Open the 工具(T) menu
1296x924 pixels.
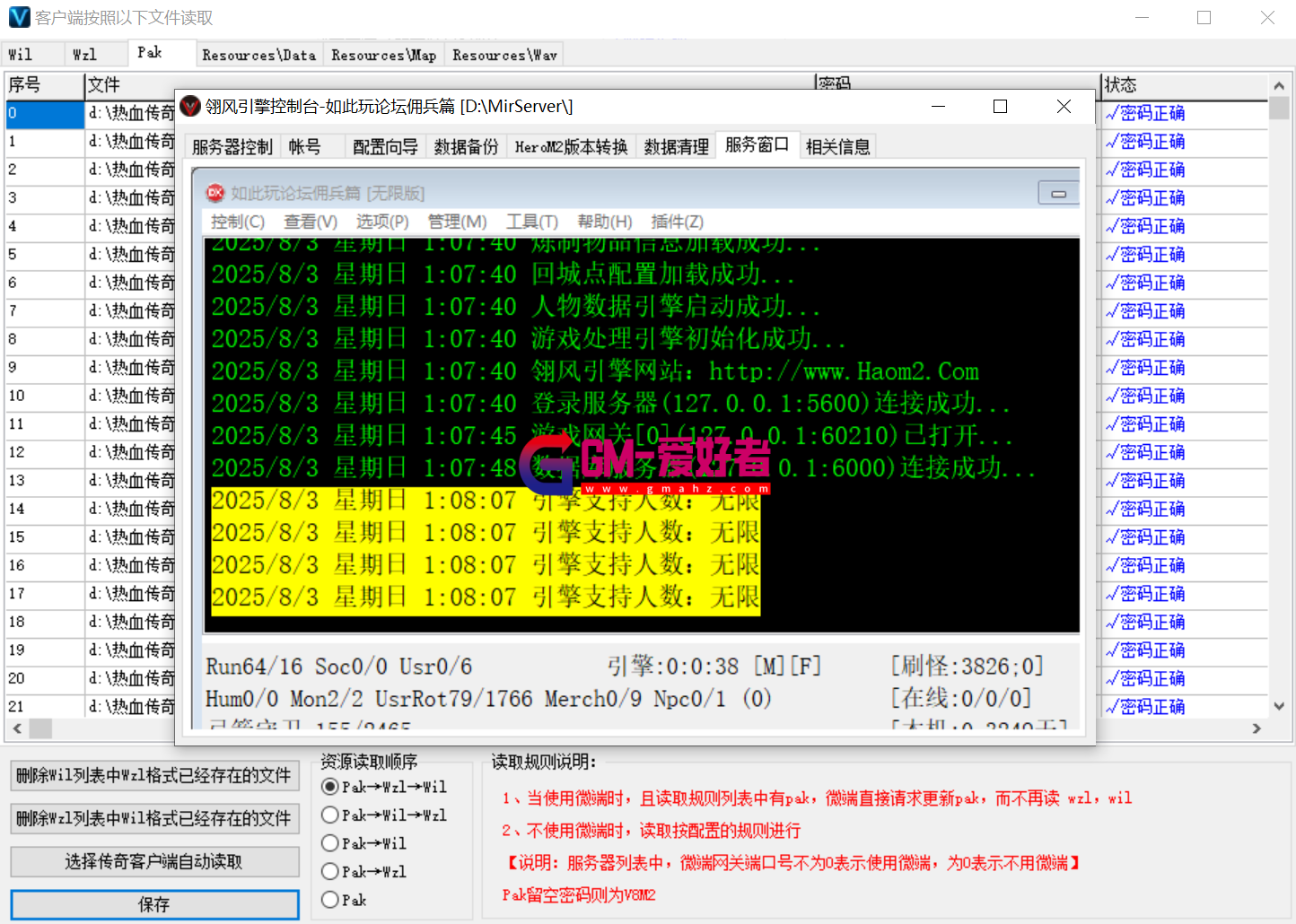(x=531, y=222)
